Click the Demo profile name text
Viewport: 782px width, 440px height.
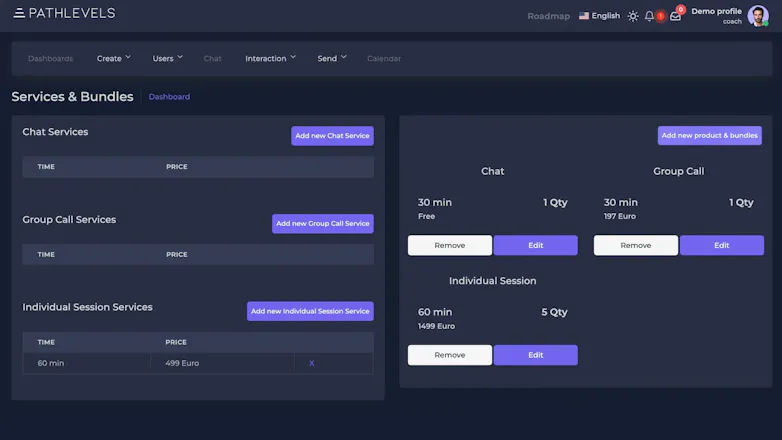[x=716, y=11]
